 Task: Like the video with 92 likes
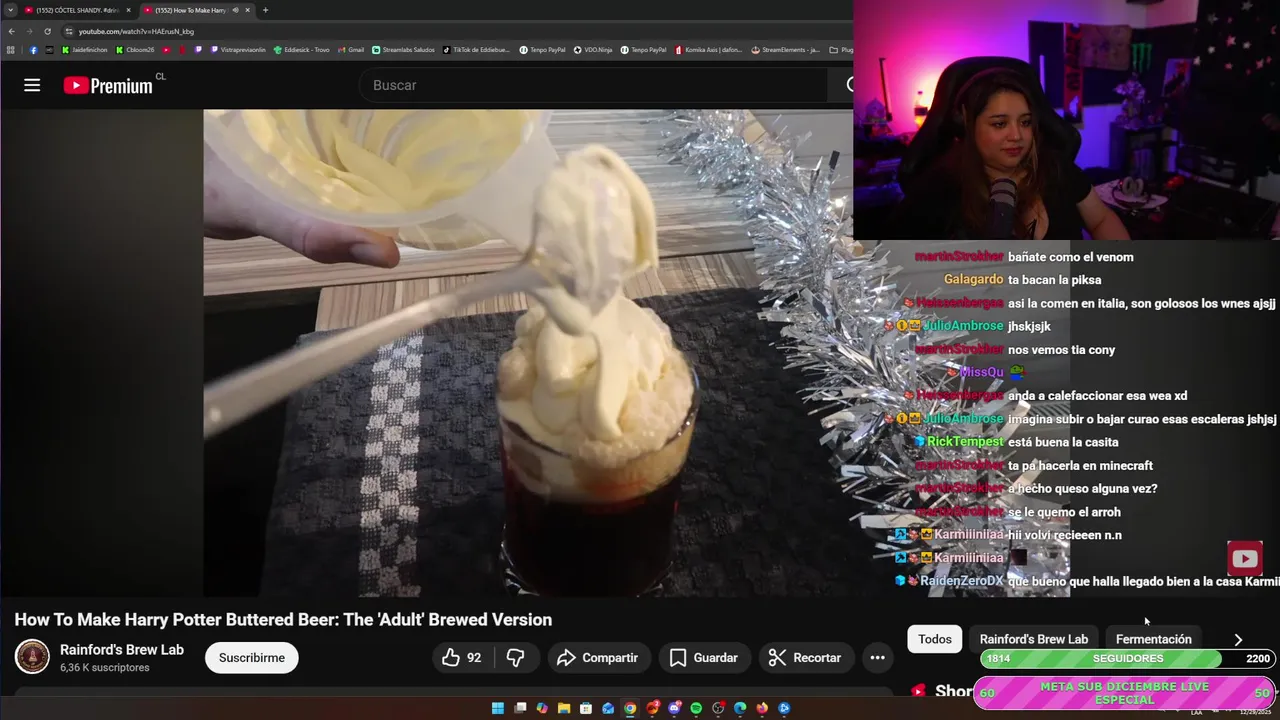462,657
